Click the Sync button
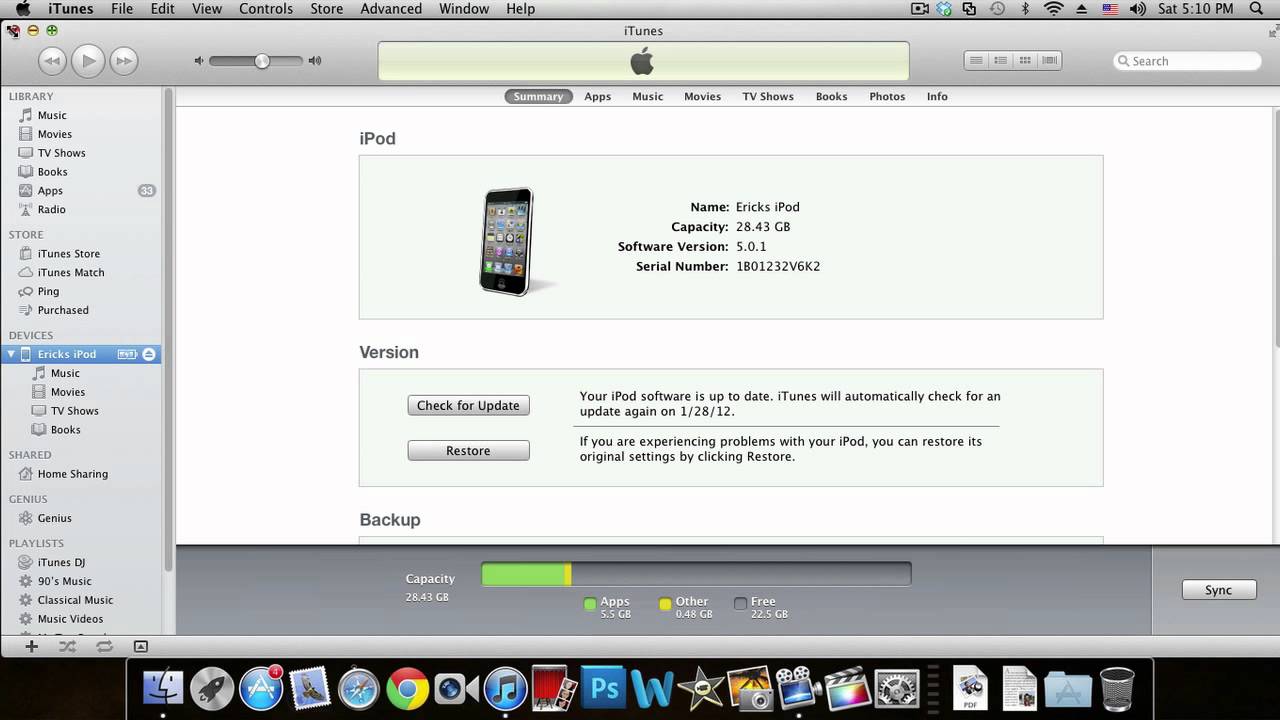The image size is (1280, 720). 1218,590
